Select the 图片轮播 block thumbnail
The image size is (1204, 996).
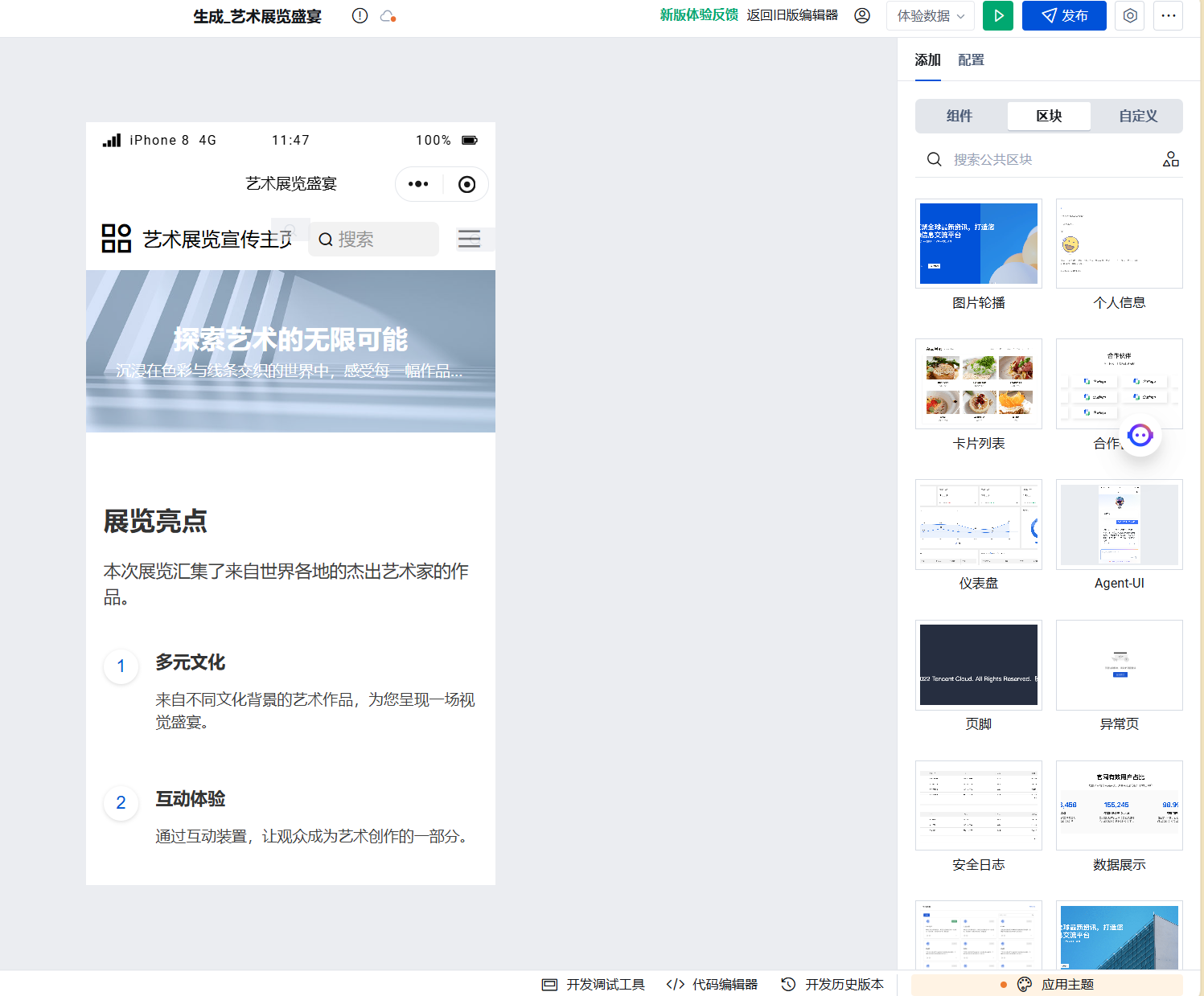click(979, 244)
